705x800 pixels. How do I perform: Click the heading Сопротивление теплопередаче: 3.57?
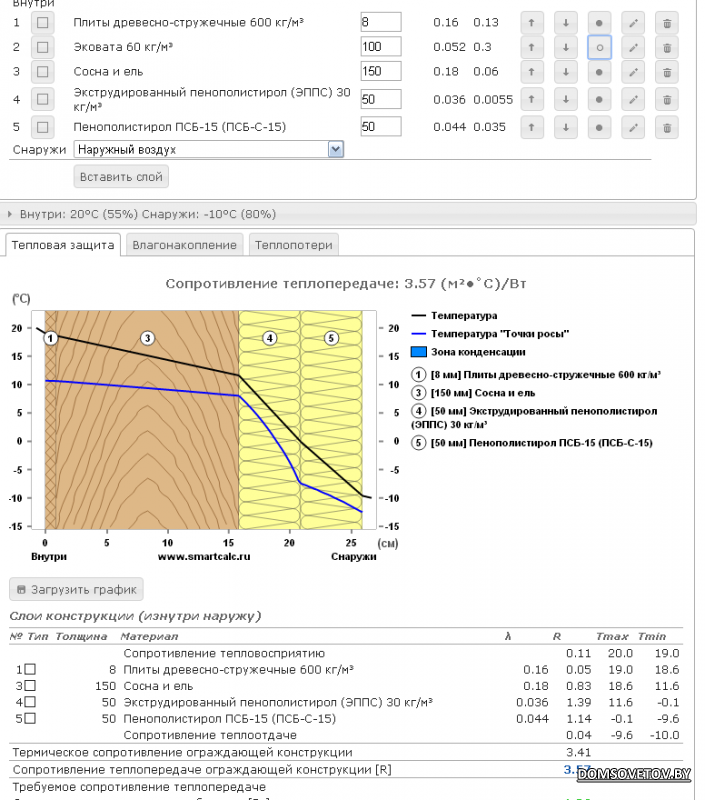[x=346, y=284]
